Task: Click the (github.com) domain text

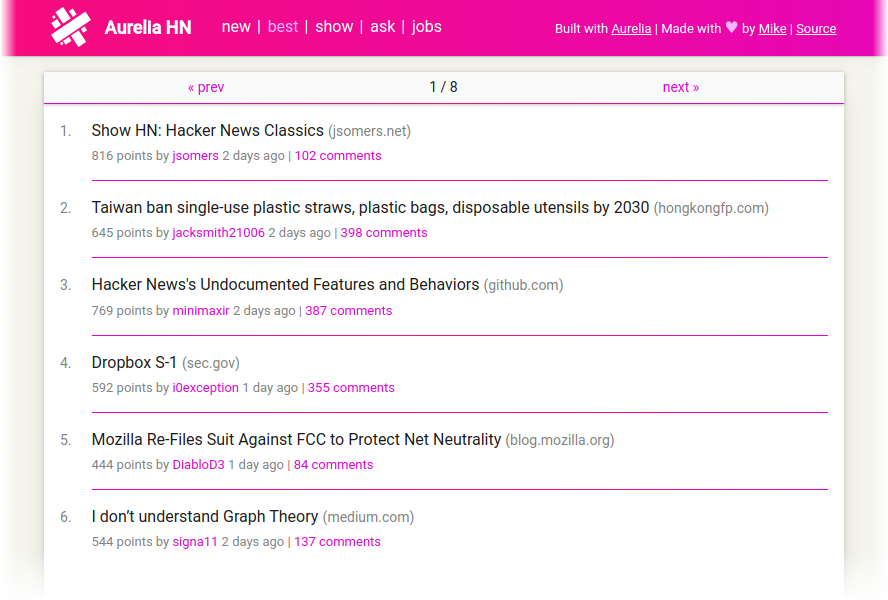Action: 523,286
